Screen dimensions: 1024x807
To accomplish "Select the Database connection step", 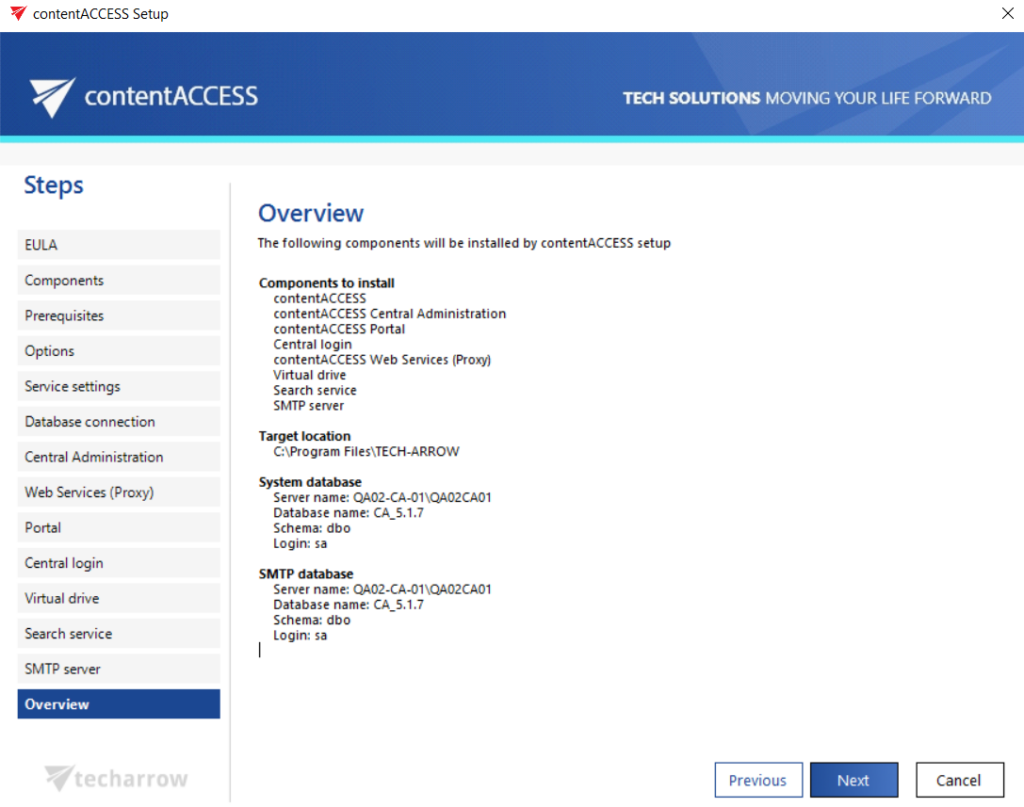I will (118, 421).
